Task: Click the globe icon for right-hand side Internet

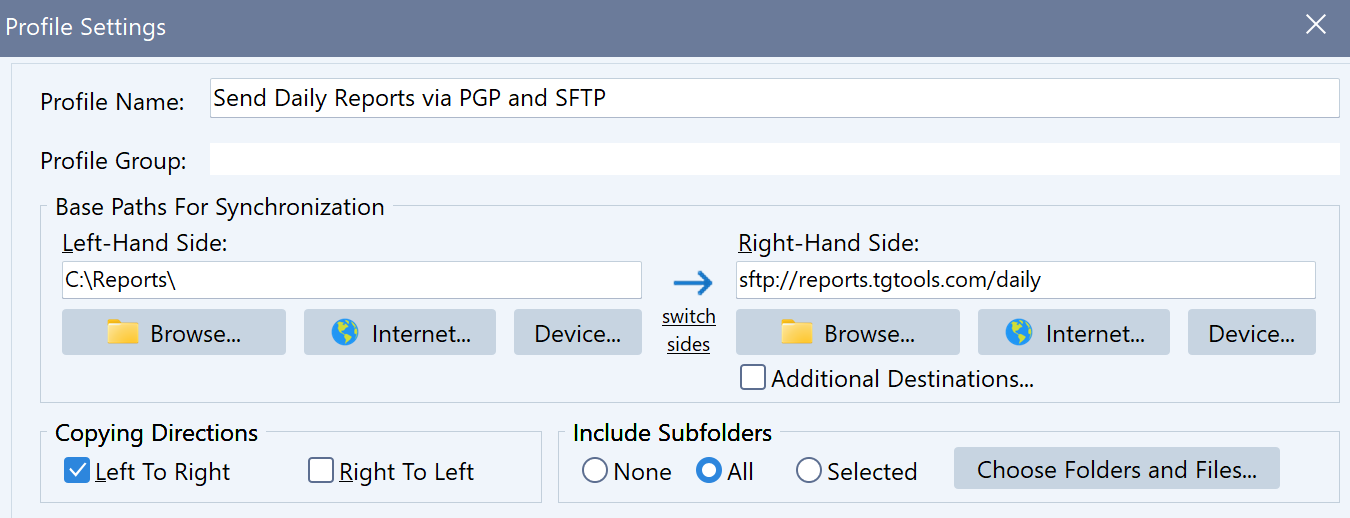Action: [1019, 333]
